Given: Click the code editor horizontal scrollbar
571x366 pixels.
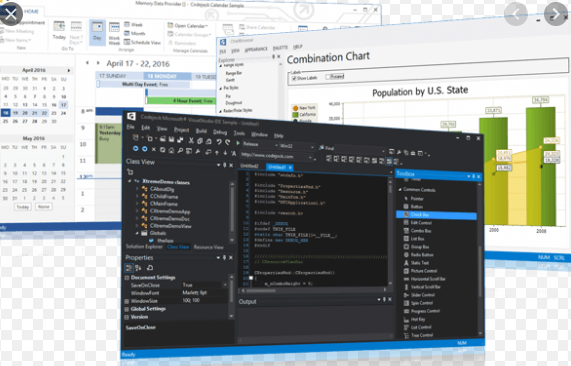Looking at the screenshot, I should tap(313, 290).
